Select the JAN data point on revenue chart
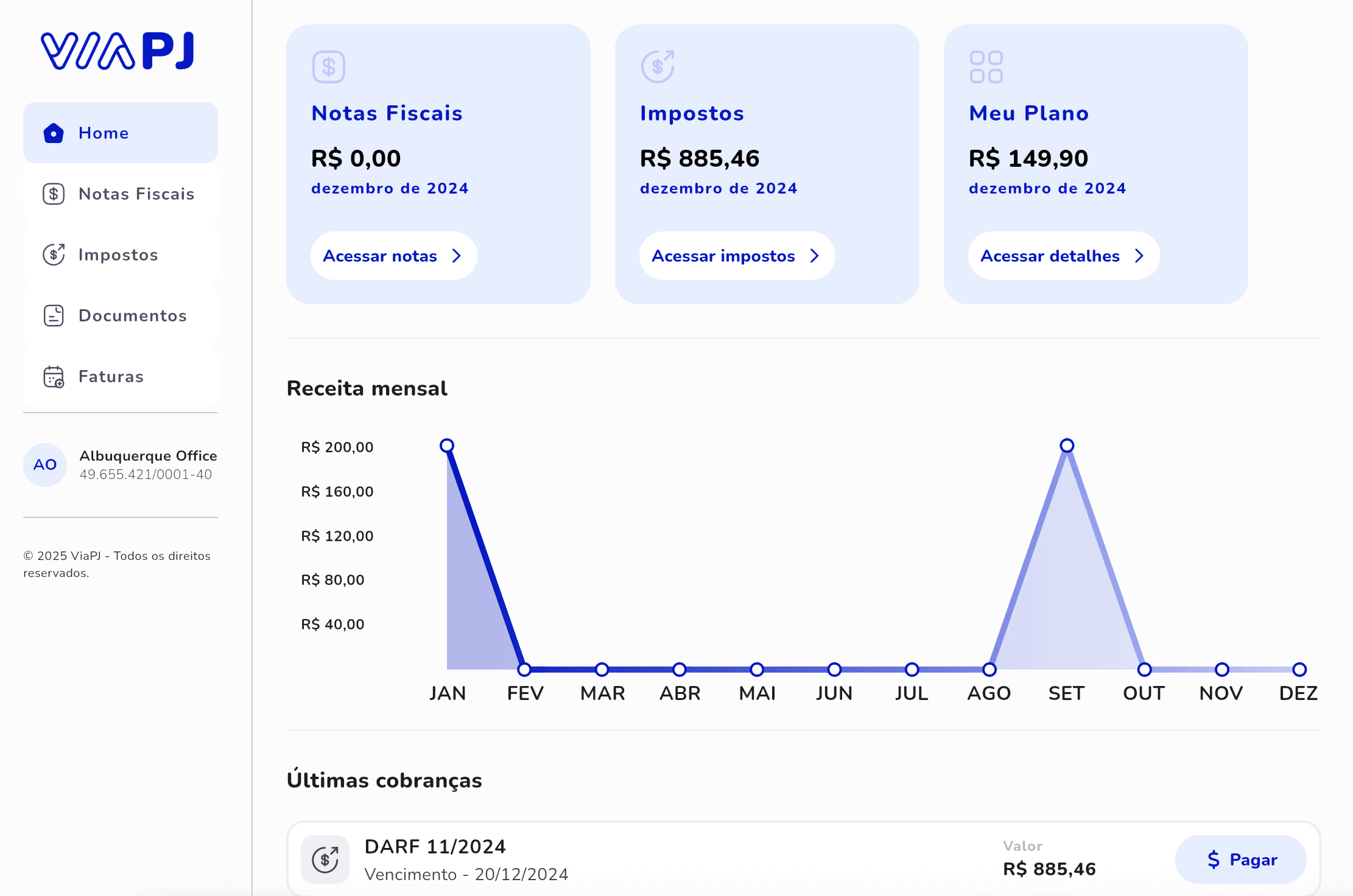 tap(447, 446)
